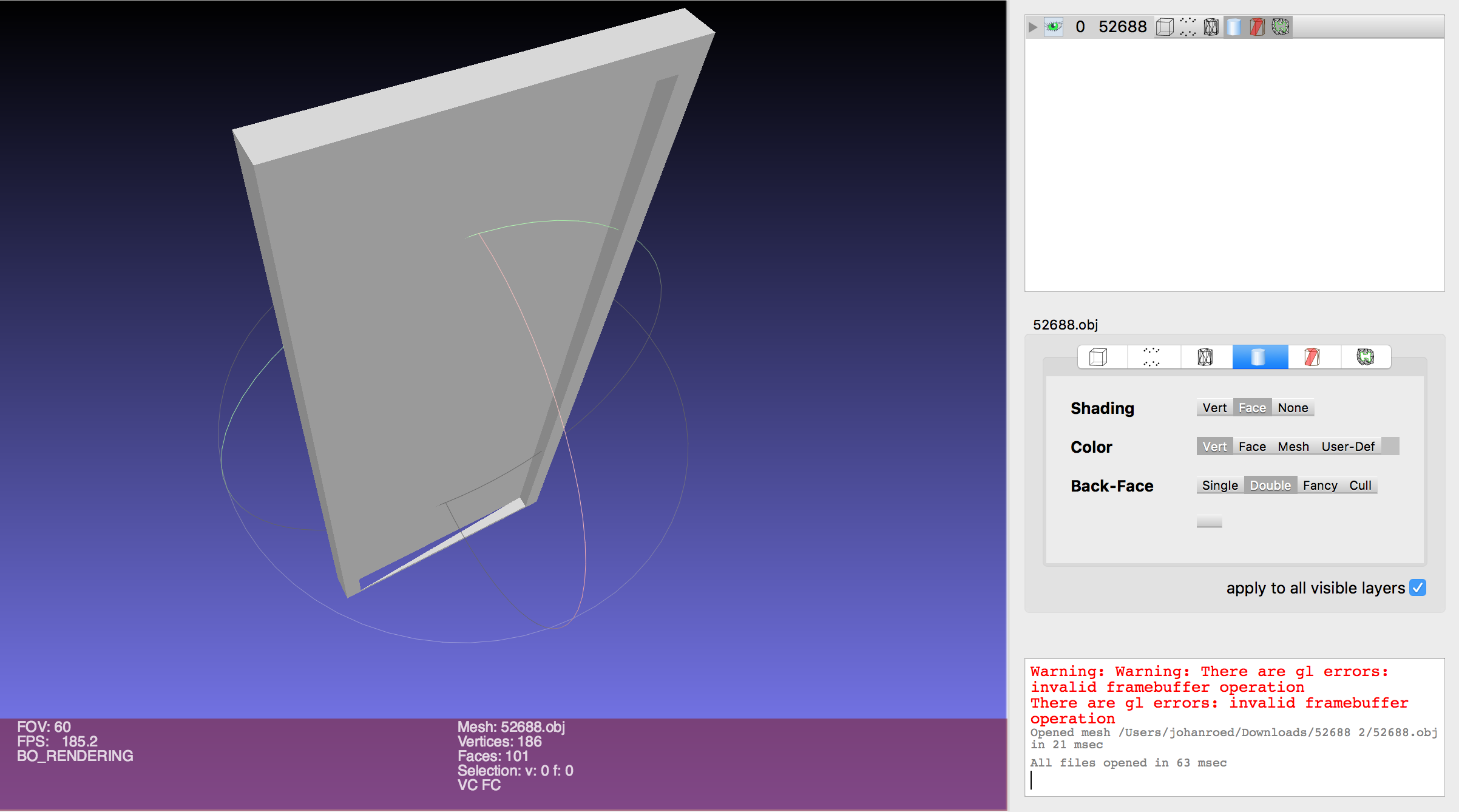Select Face shading option
The width and height of the screenshot is (1459, 812).
point(1252,407)
